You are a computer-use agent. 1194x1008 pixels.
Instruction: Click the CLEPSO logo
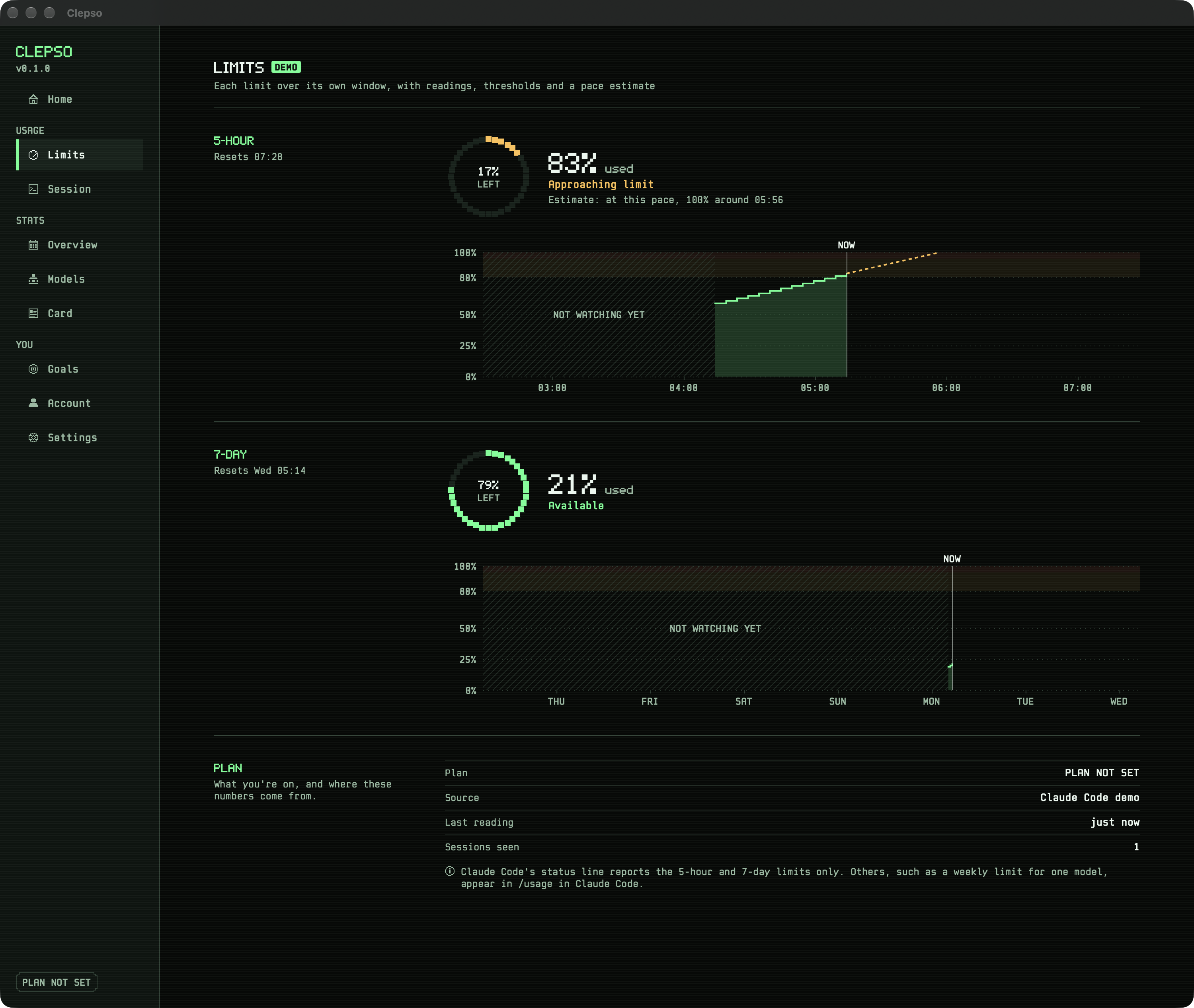[44, 52]
